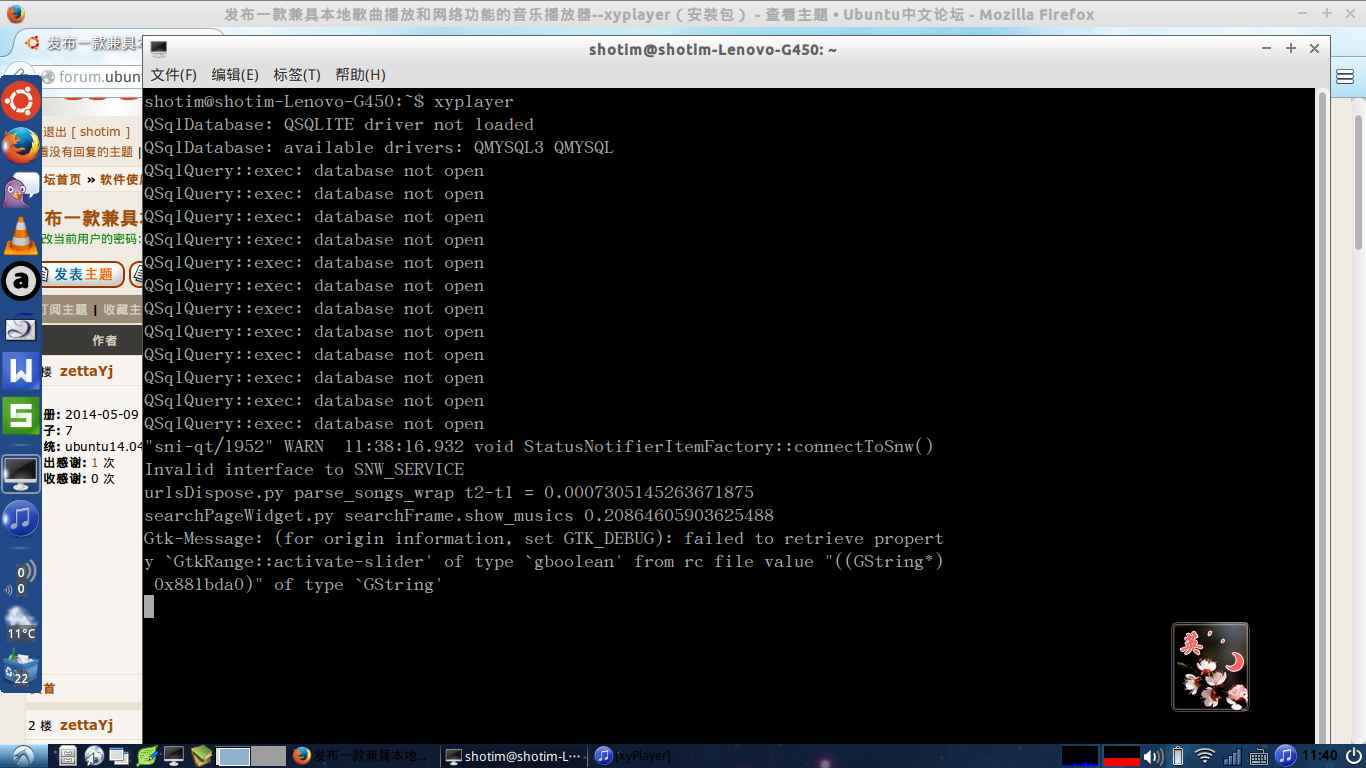Click the red memory monitor graph in panel
The width and height of the screenshot is (1366, 768).
(1120, 756)
